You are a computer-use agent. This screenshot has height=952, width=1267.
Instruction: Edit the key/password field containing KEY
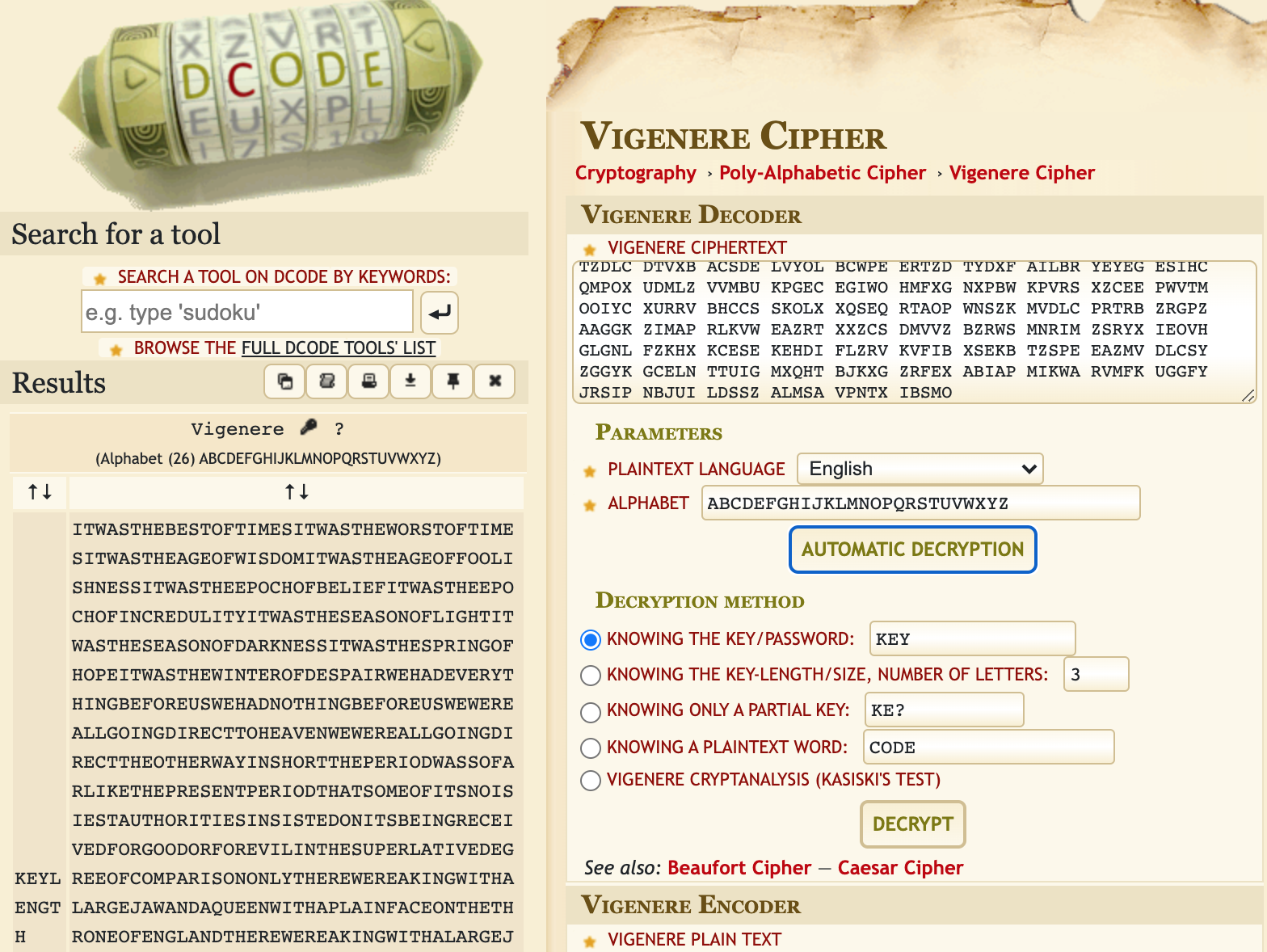click(x=972, y=638)
